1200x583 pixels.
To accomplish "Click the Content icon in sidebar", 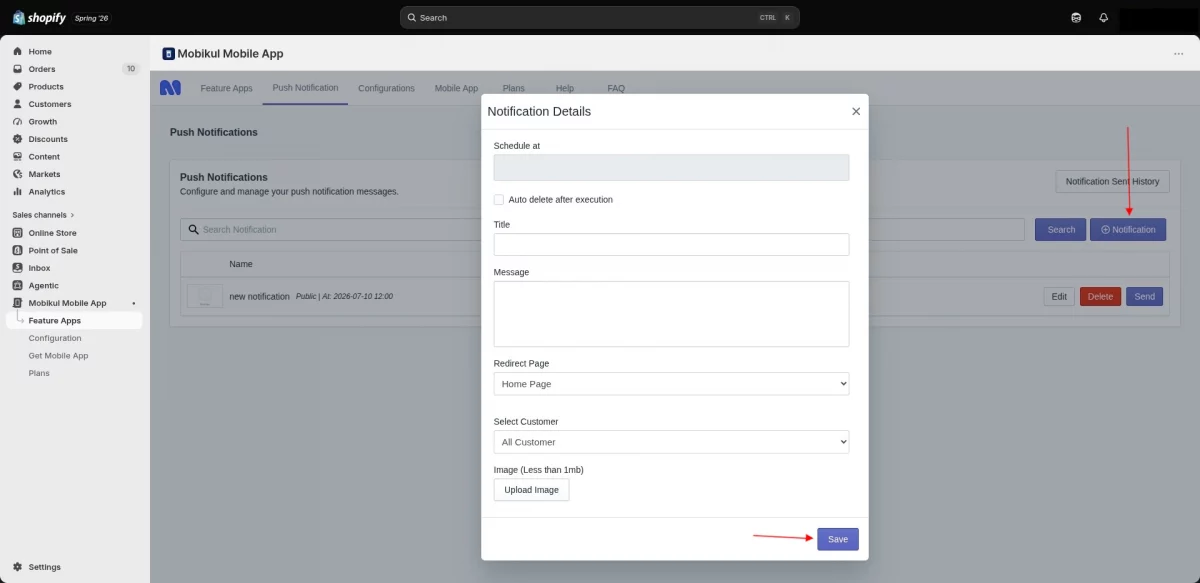I will [x=18, y=156].
